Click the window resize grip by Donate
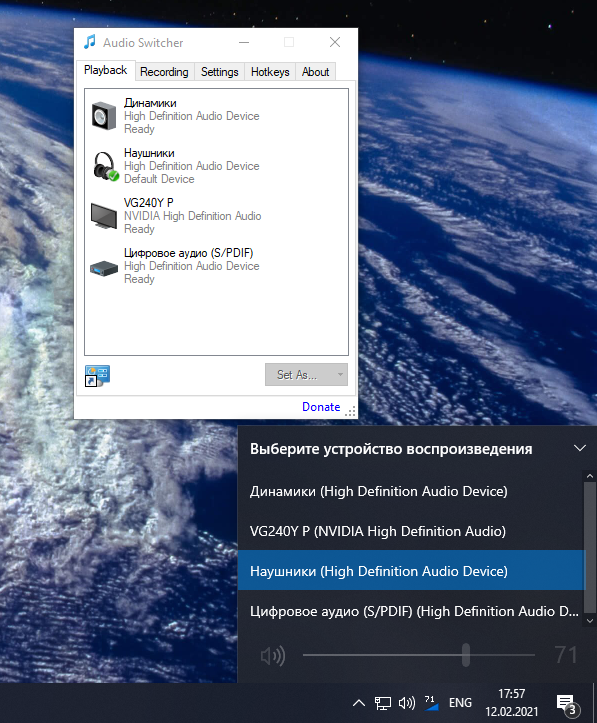The height and width of the screenshot is (723, 597). (x=350, y=411)
